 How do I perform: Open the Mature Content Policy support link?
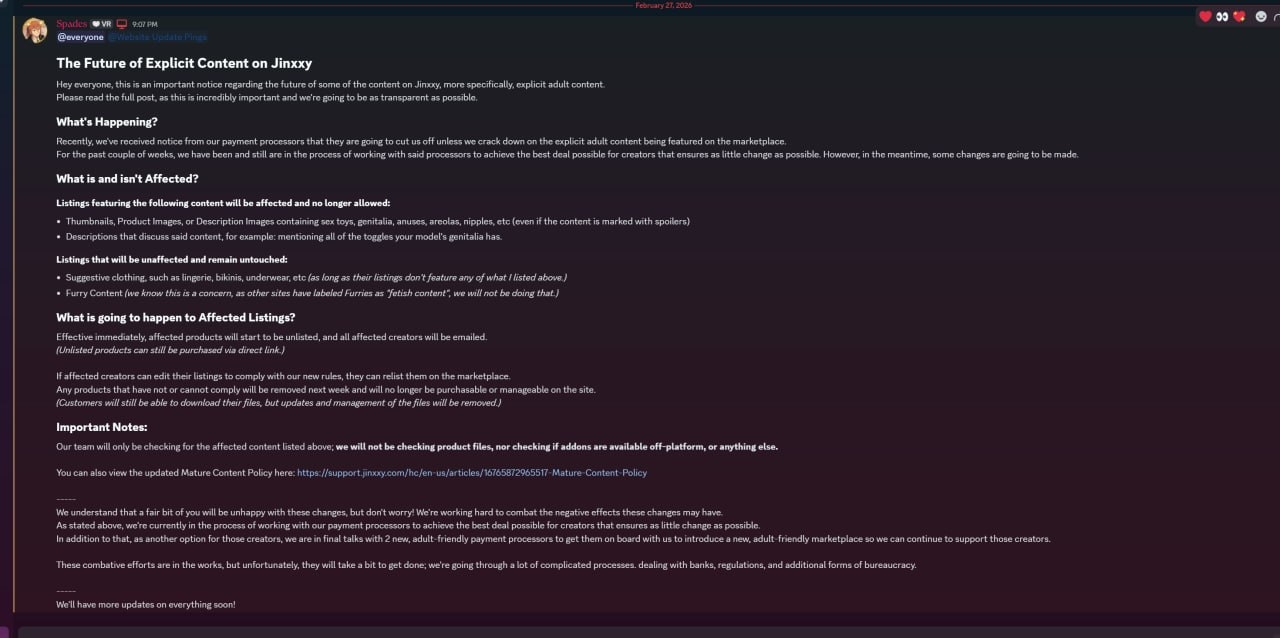click(472, 472)
